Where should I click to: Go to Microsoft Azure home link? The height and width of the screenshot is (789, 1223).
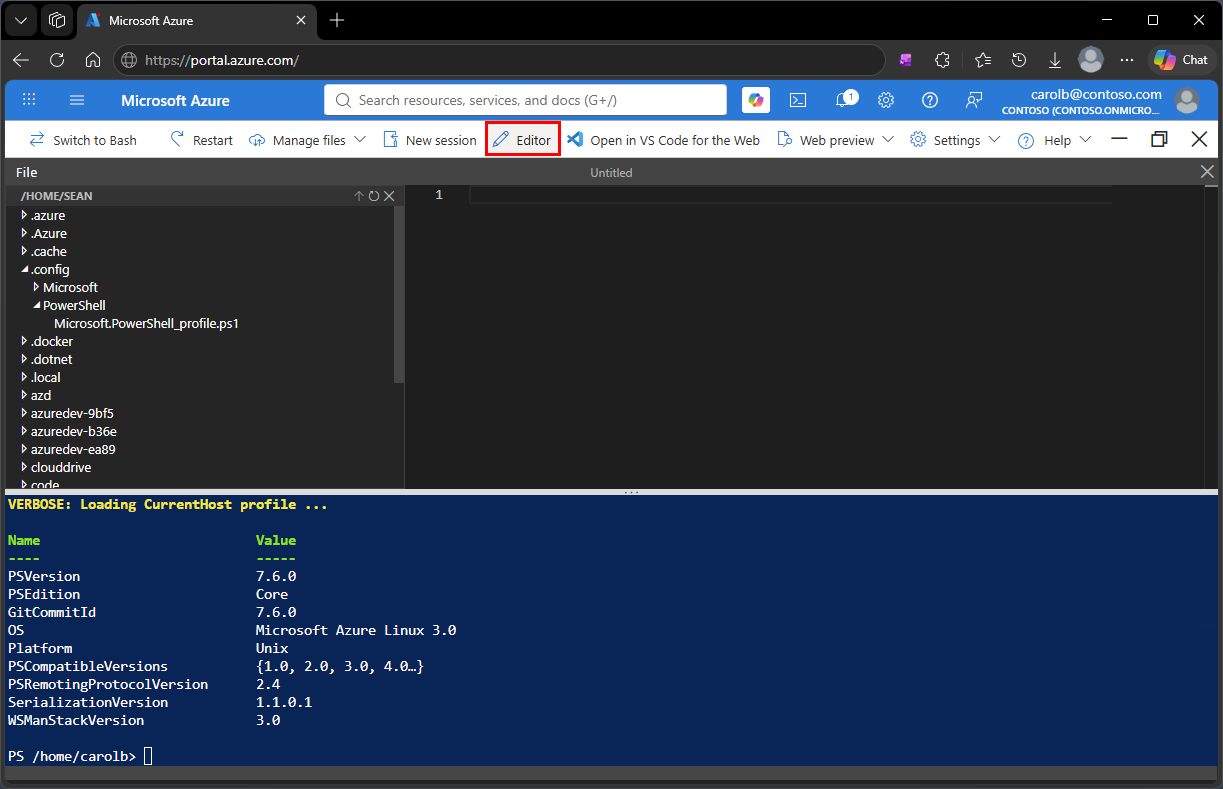click(x=175, y=100)
